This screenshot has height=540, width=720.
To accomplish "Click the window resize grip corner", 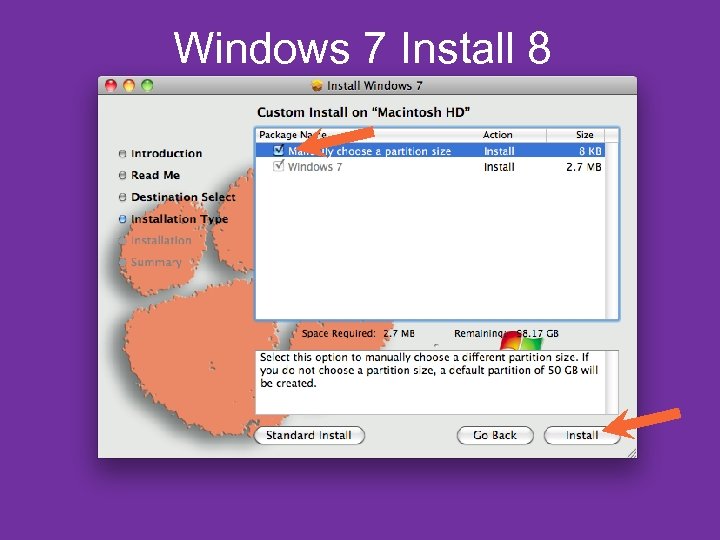I will tap(632, 453).
